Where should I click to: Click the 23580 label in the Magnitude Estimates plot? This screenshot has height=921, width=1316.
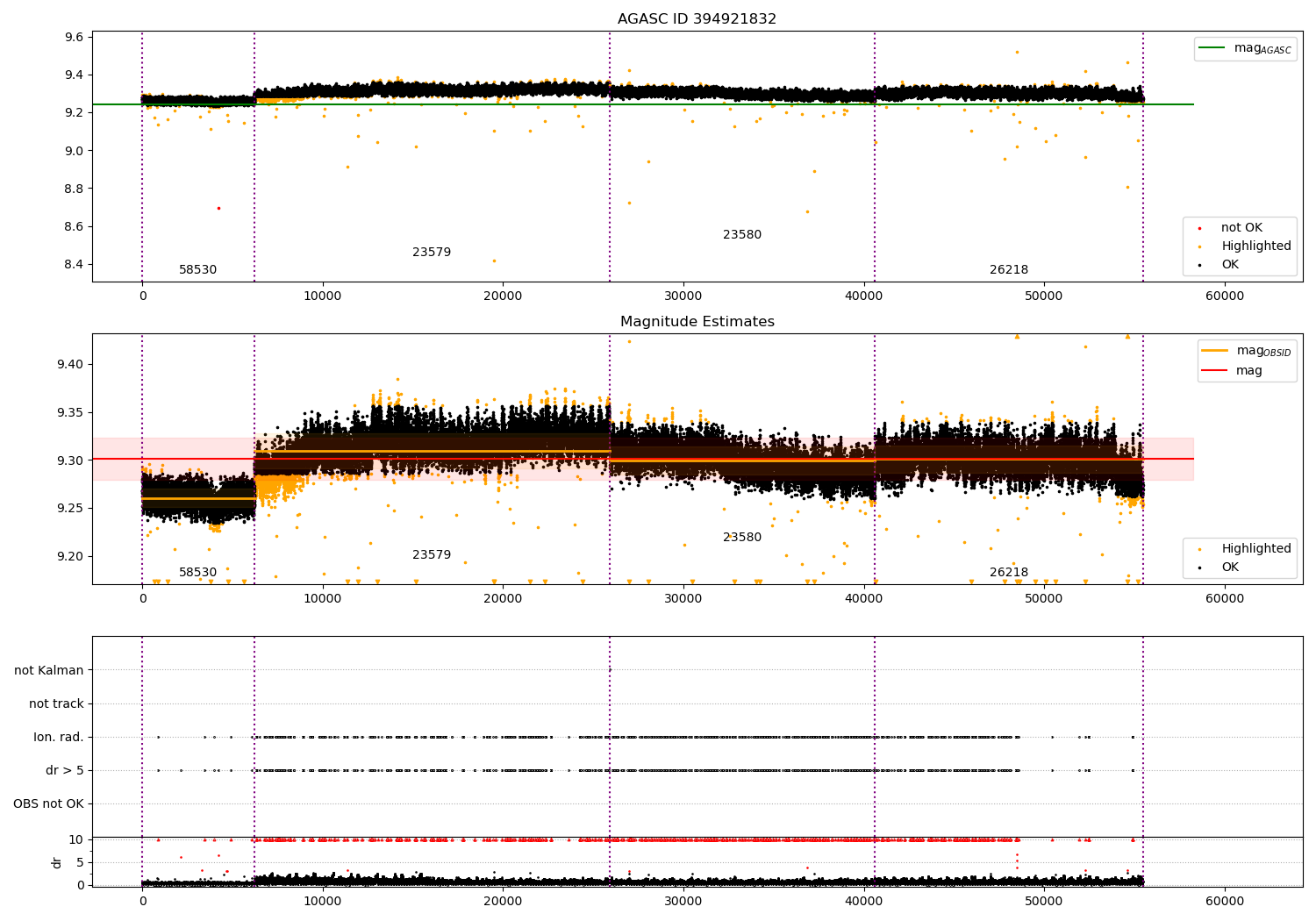(742, 538)
